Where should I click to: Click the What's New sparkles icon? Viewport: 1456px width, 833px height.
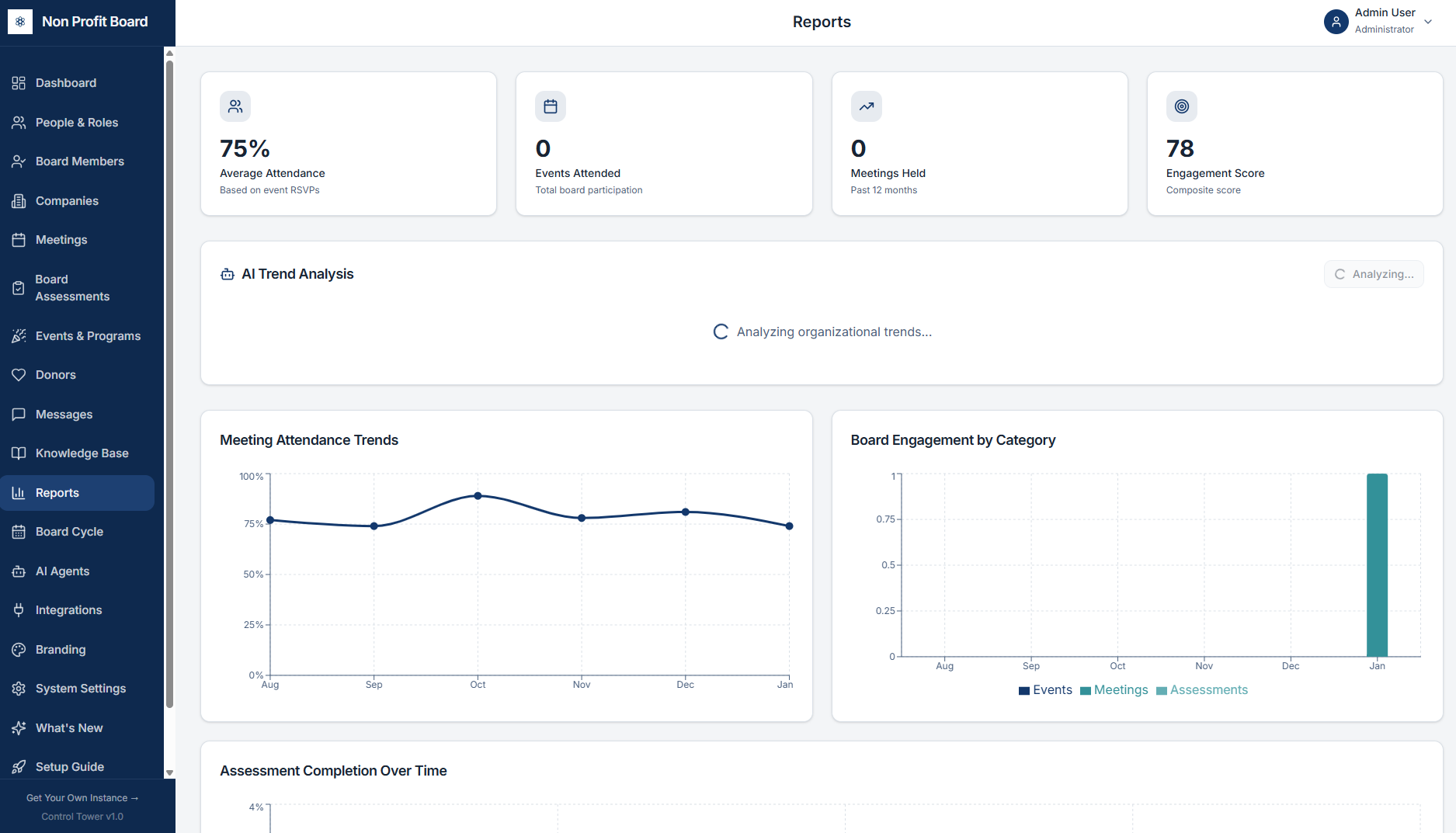[x=19, y=728]
